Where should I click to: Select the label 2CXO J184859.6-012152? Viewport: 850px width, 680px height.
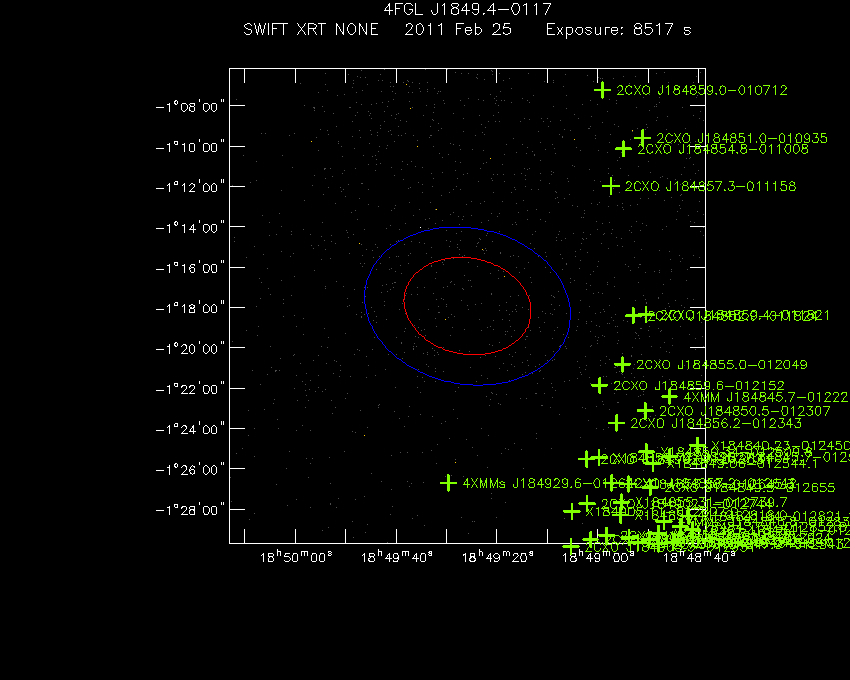(699, 386)
